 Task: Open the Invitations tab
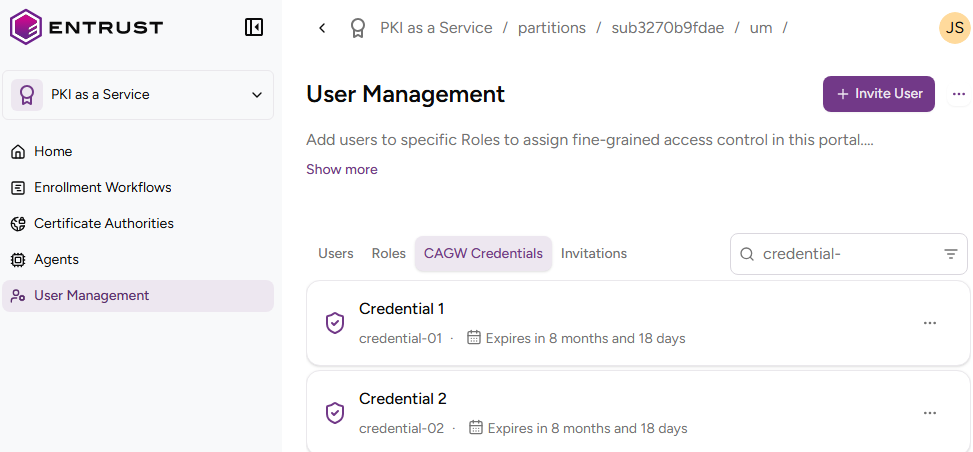point(593,254)
